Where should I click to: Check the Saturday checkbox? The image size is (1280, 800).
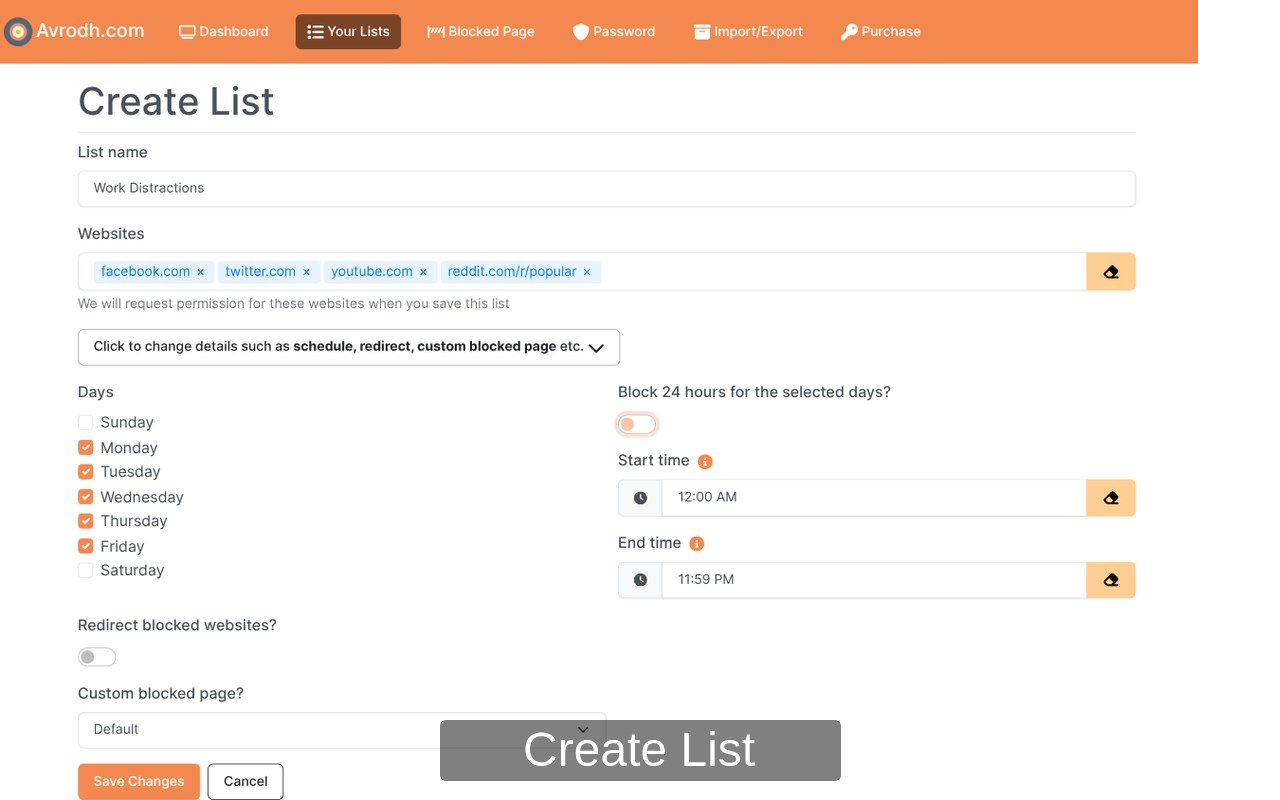click(x=86, y=570)
